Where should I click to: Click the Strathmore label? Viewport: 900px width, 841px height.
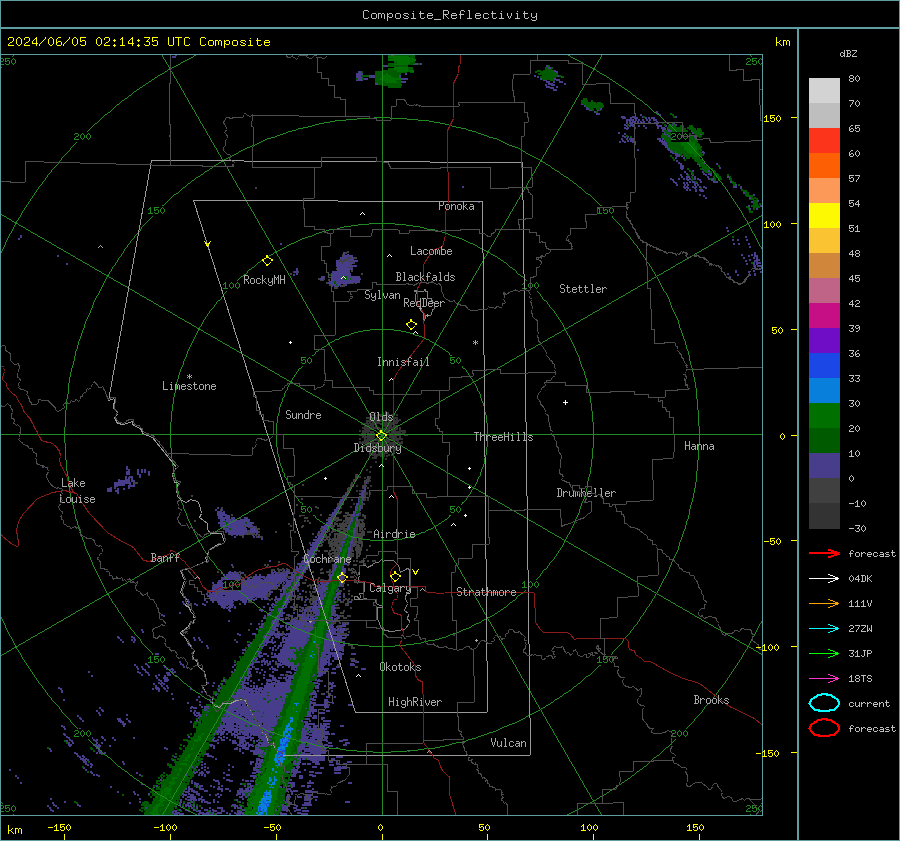486,592
